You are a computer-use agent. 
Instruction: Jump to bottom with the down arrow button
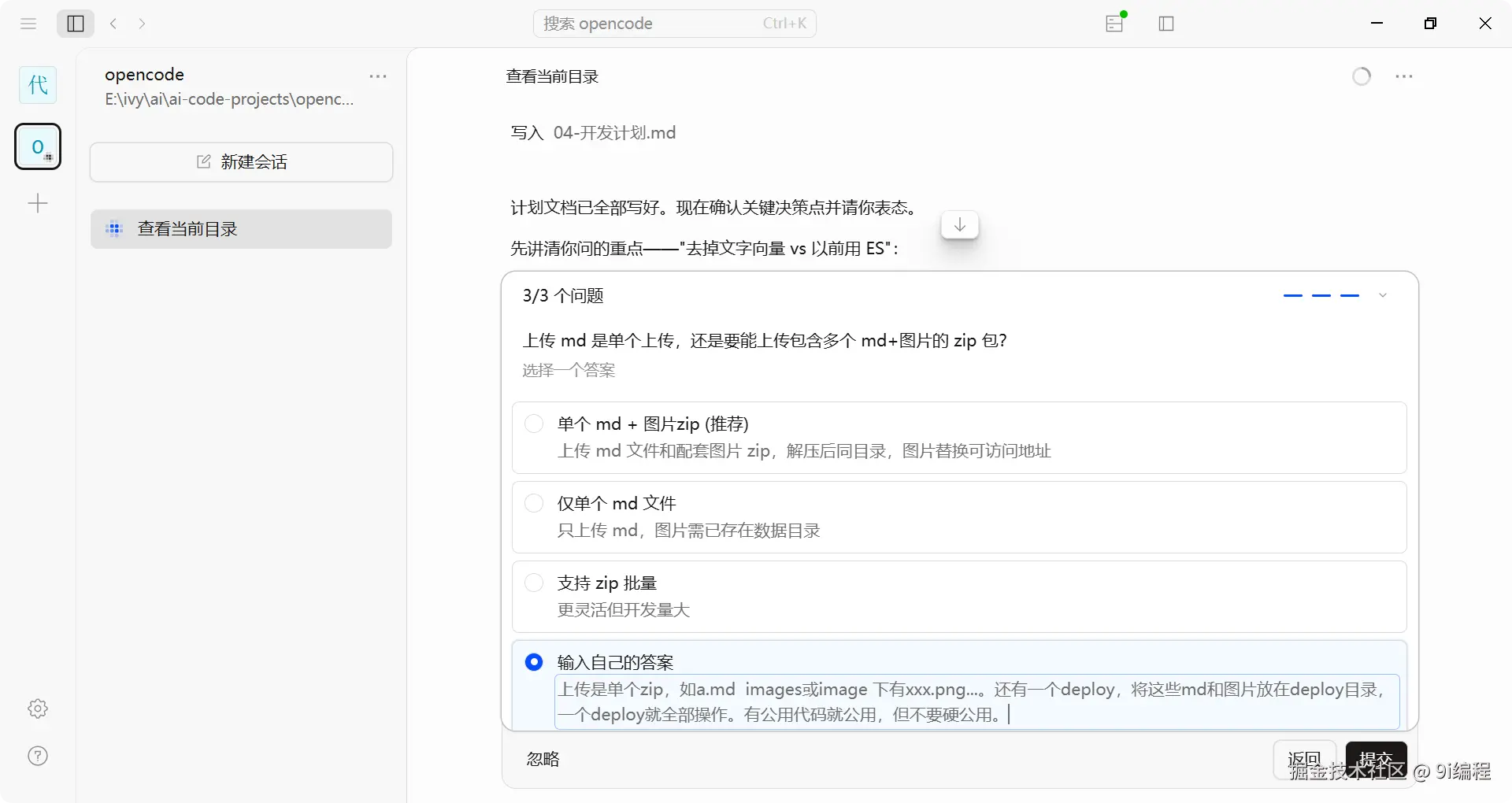[960, 225]
